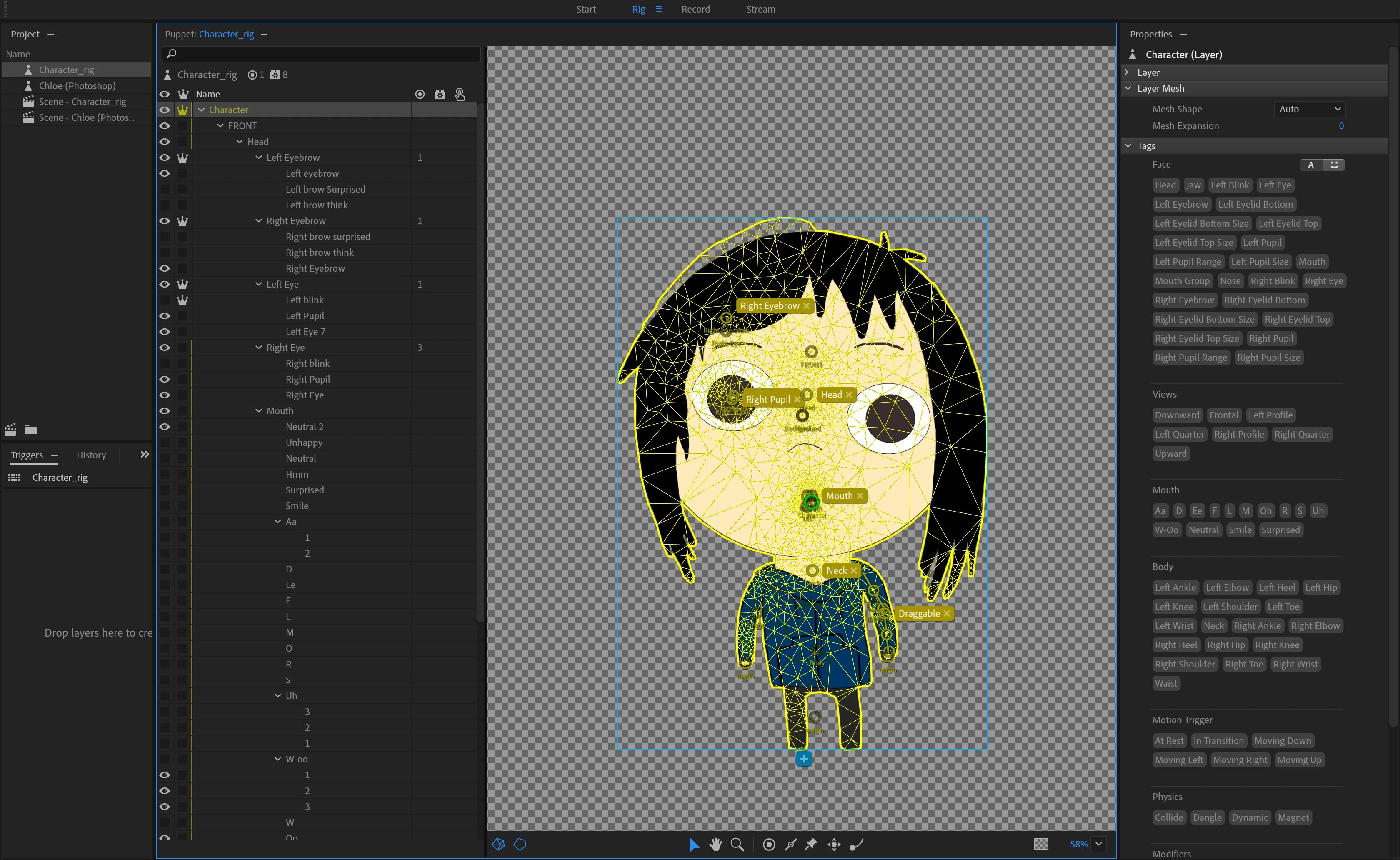The width and height of the screenshot is (1400, 860).
Task: Hide the Neutral 2 mouth layer
Action: pos(165,427)
